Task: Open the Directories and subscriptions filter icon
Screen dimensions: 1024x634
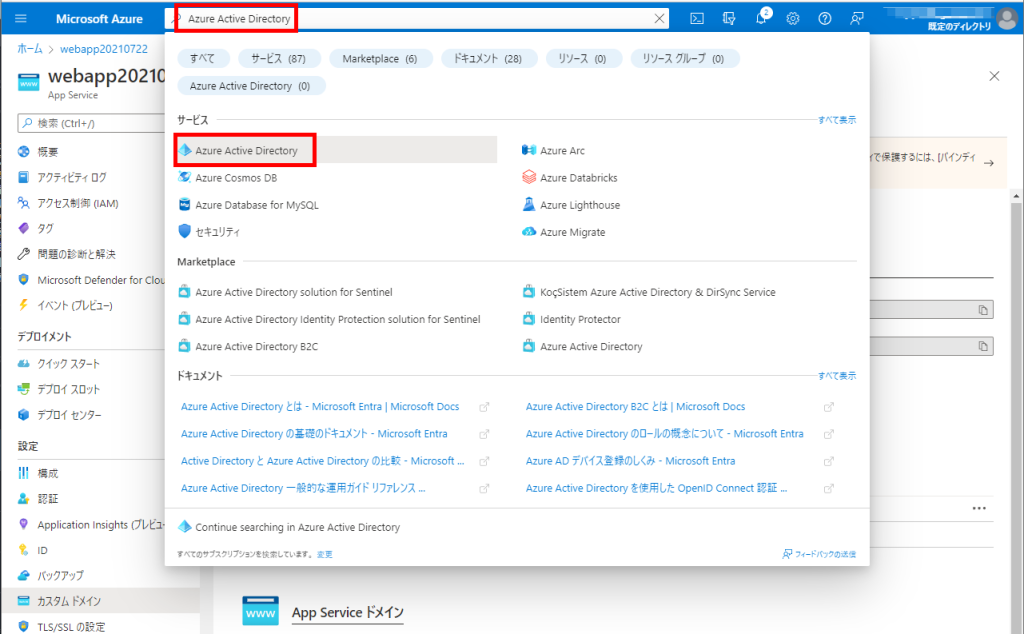Action: (x=729, y=18)
